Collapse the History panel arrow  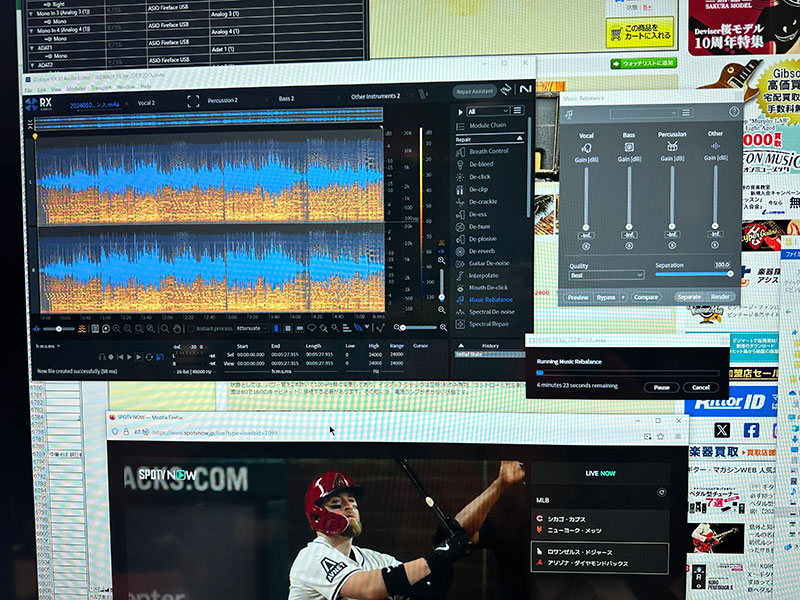coord(461,345)
